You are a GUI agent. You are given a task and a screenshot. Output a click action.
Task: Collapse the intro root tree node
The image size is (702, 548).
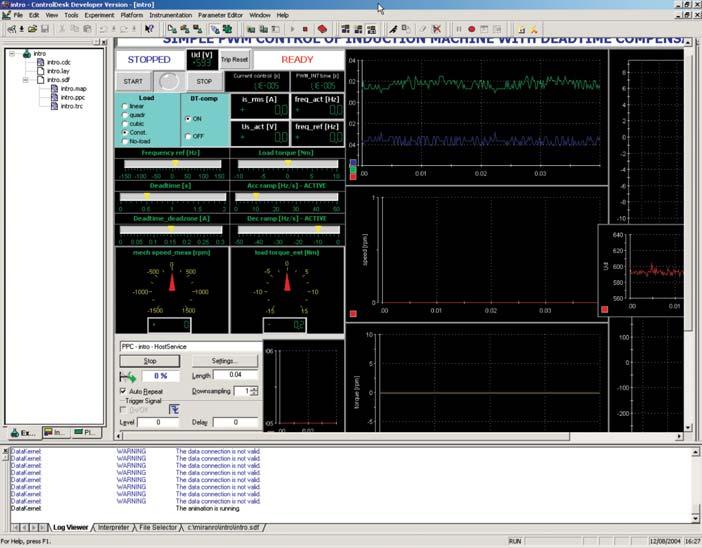[12, 54]
